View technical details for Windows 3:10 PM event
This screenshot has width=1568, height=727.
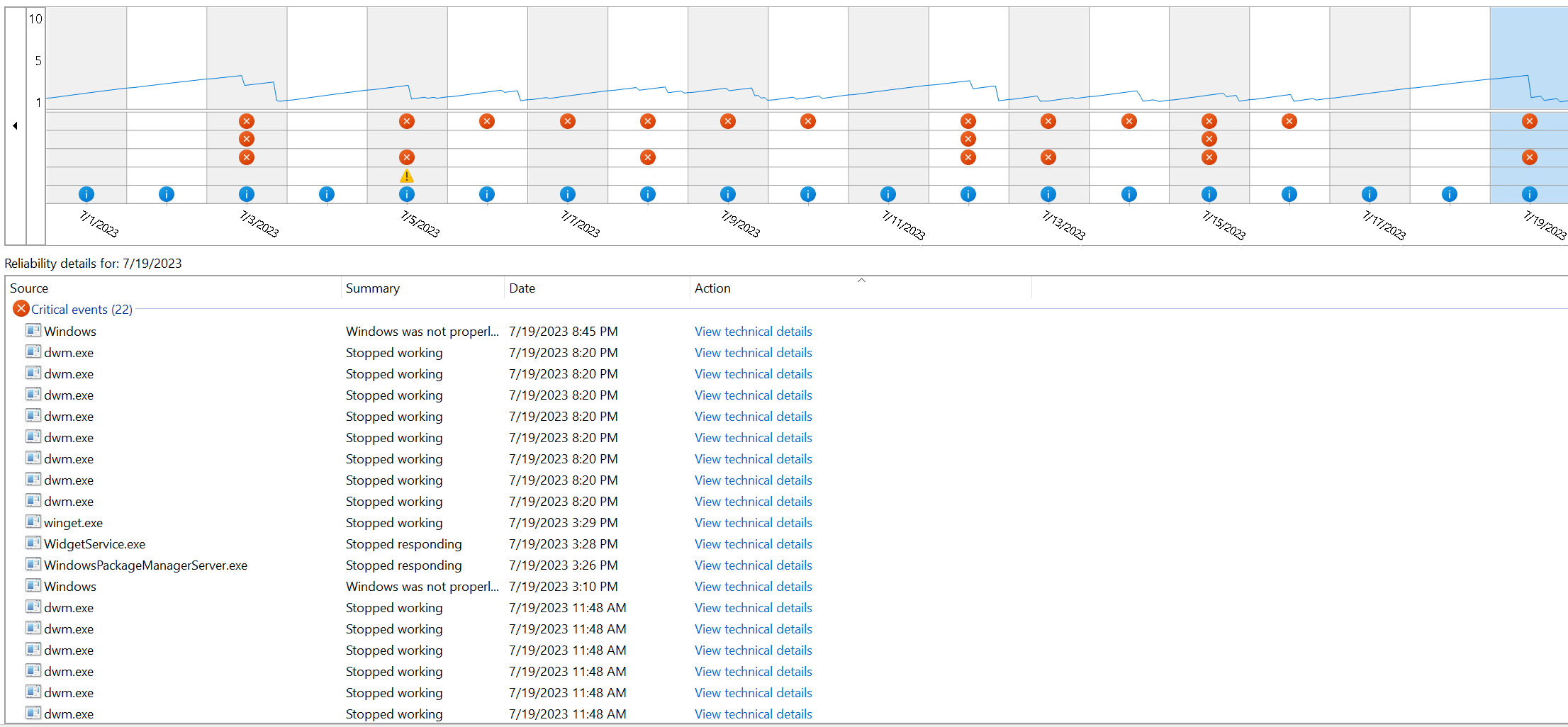753,587
